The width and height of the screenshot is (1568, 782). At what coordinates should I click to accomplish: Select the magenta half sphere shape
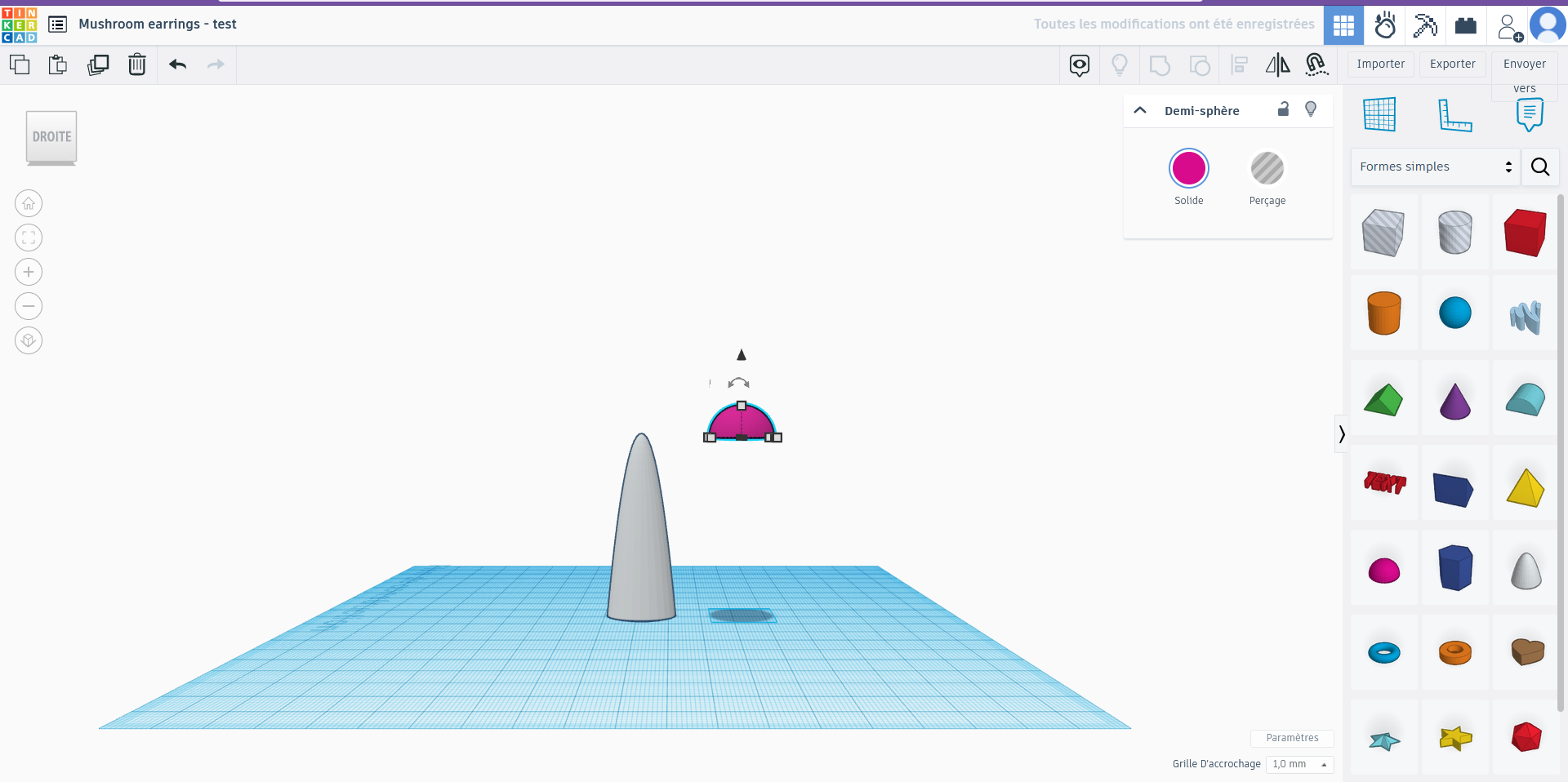1383,570
